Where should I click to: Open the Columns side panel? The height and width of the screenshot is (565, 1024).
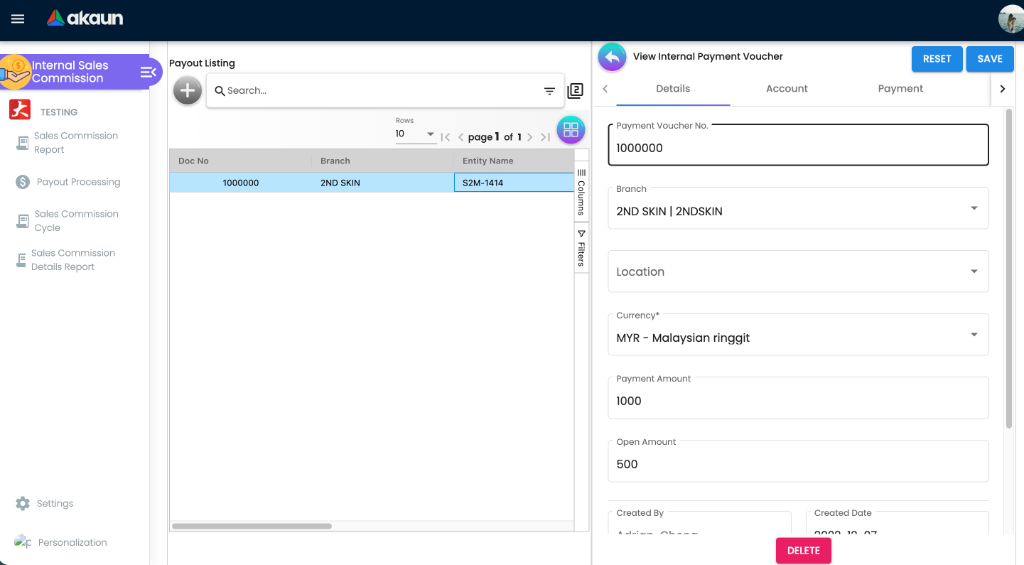click(x=581, y=192)
